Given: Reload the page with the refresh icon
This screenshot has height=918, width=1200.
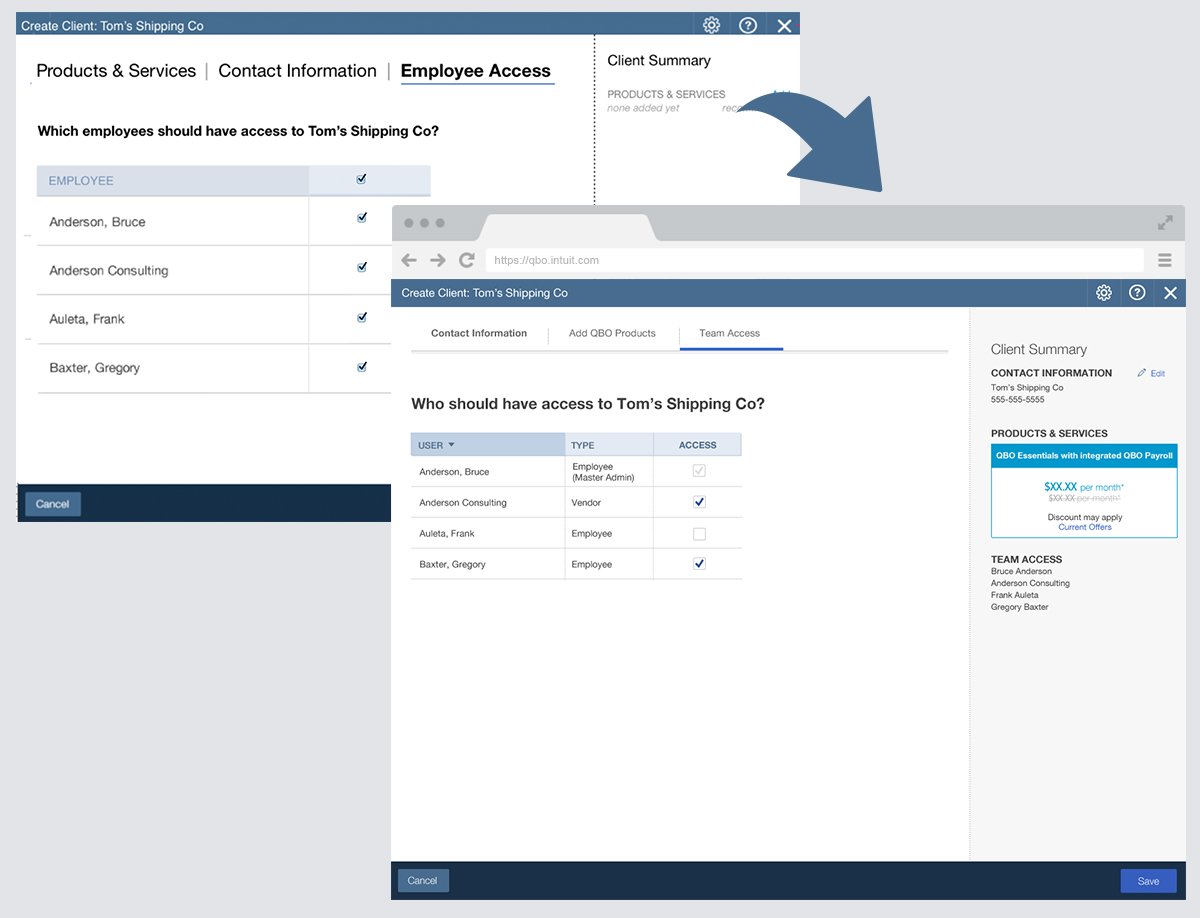Looking at the screenshot, I should [467, 260].
